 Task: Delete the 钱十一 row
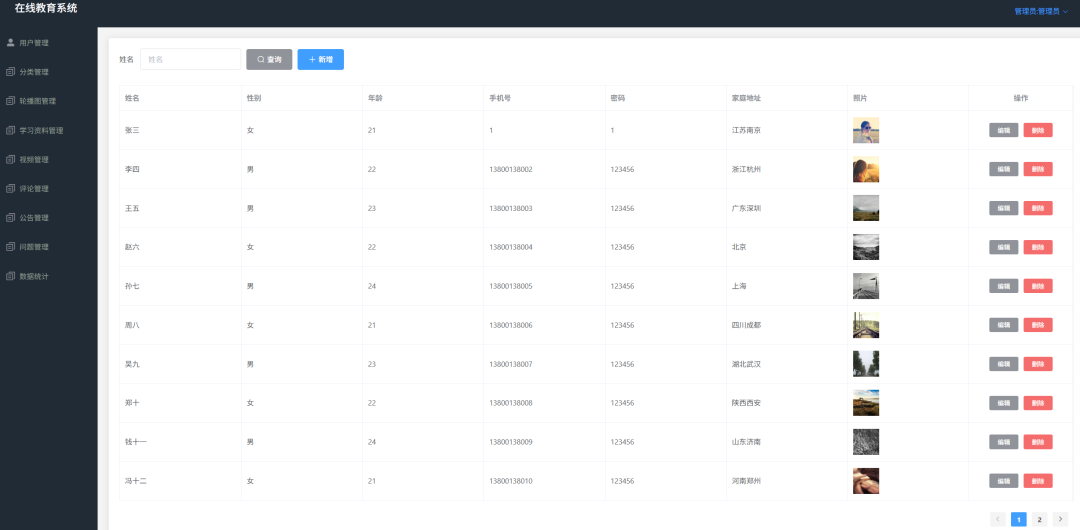pyautogui.click(x=1038, y=442)
